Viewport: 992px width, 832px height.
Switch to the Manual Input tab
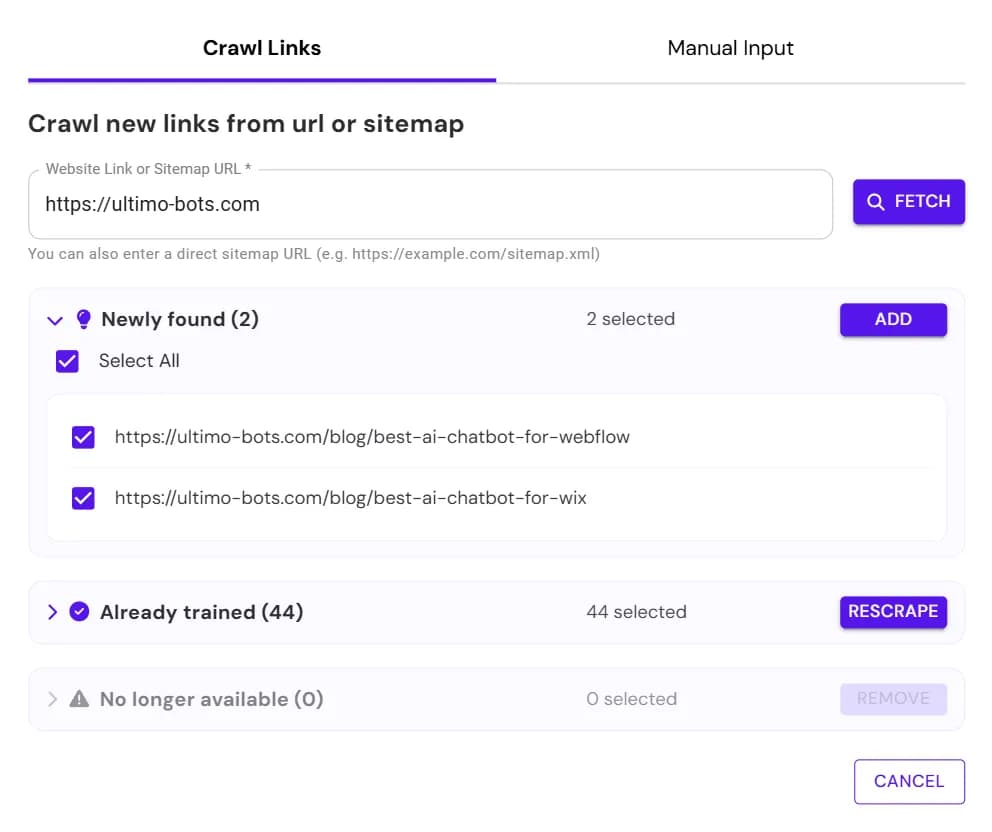point(730,48)
